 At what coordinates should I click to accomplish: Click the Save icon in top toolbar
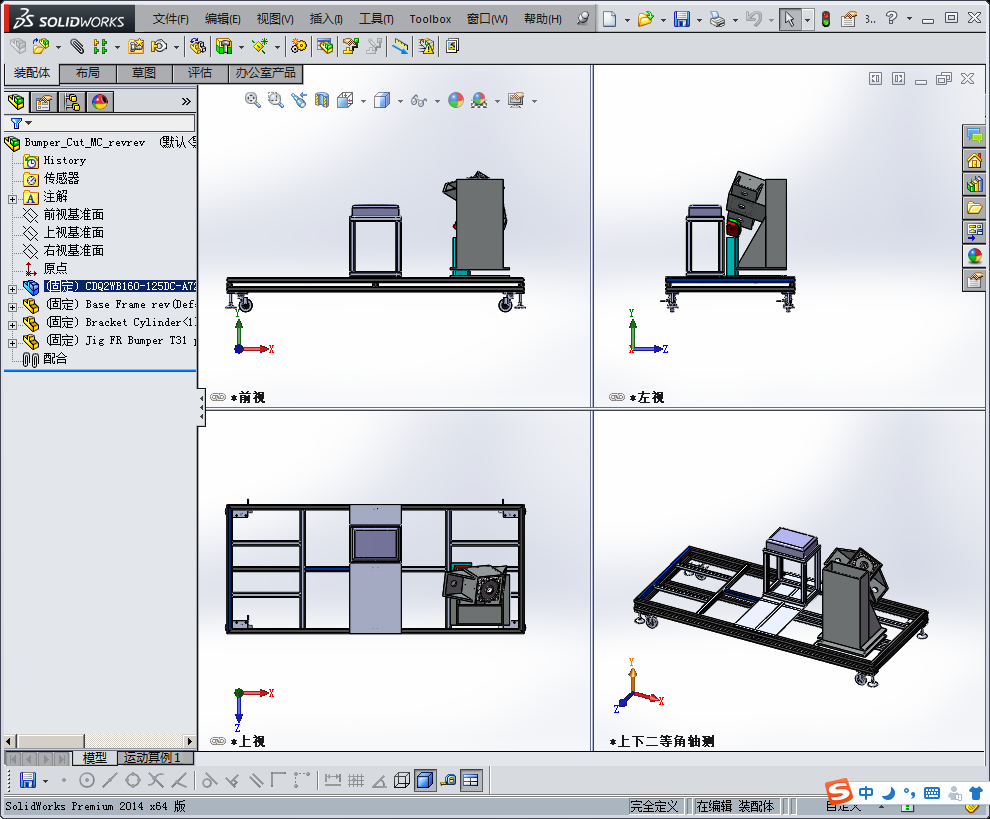click(x=681, y=19)
